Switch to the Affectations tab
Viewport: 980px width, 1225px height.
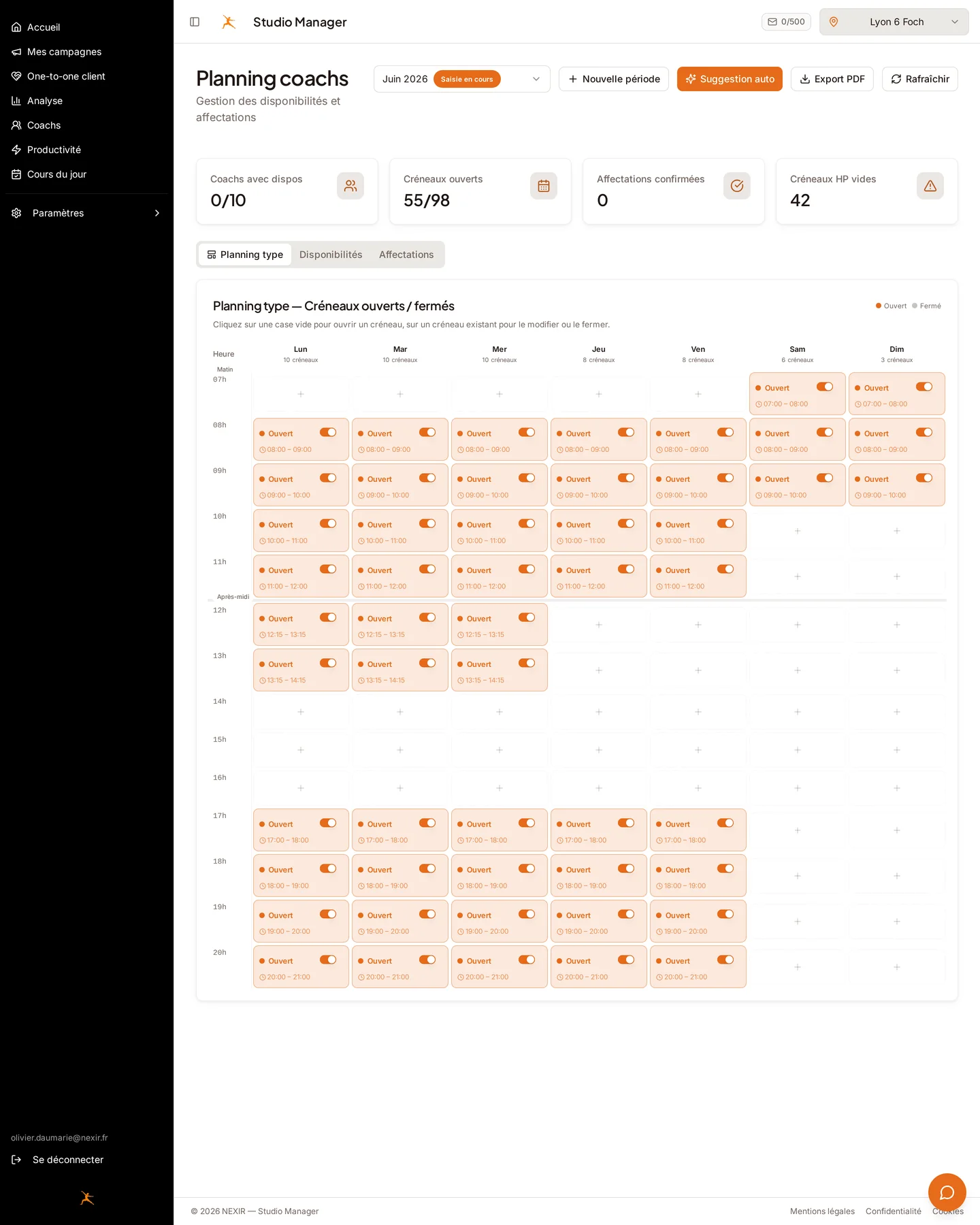406,255
